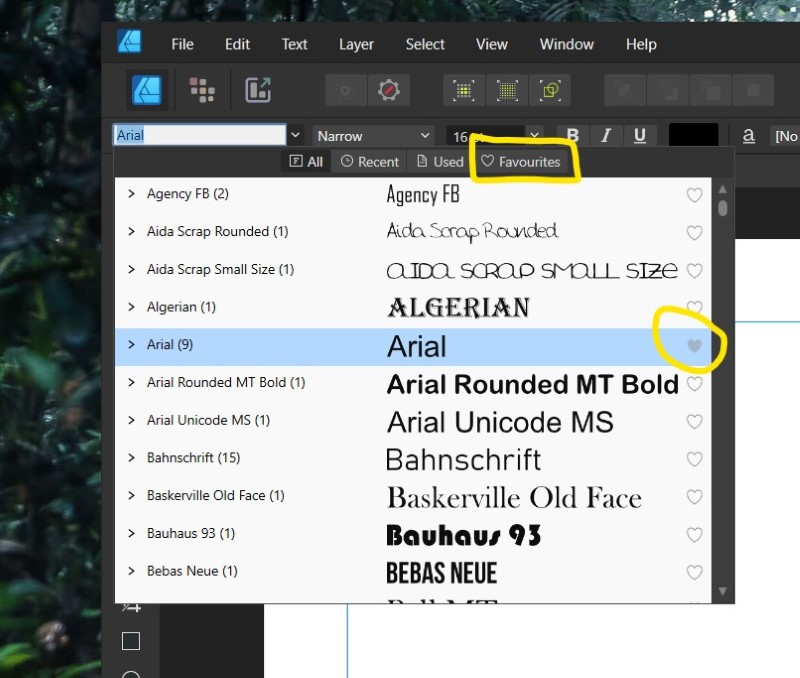Image resolution: width=800 pixels, height=678 pixels.
Task: Click the font size value field
Action: point(485,136)
